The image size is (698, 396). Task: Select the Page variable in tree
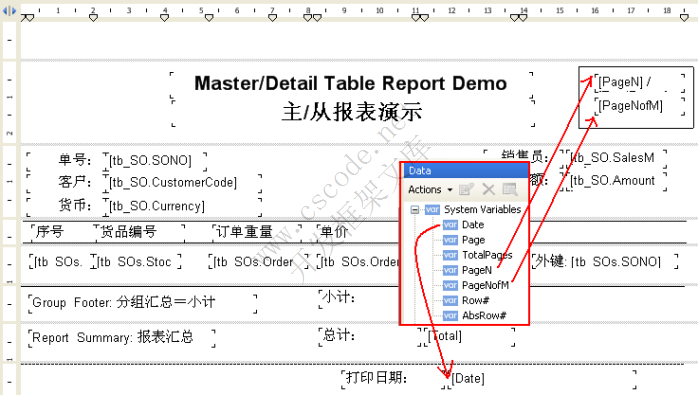[x=473, y=240]
